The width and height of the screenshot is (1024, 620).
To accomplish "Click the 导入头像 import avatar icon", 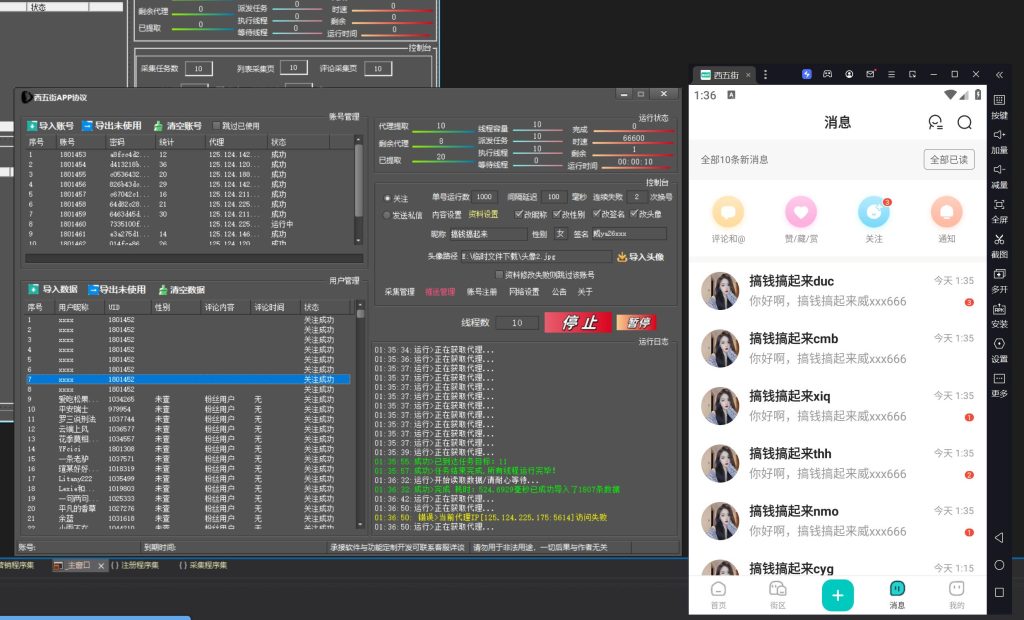I will tap(621, 257).
